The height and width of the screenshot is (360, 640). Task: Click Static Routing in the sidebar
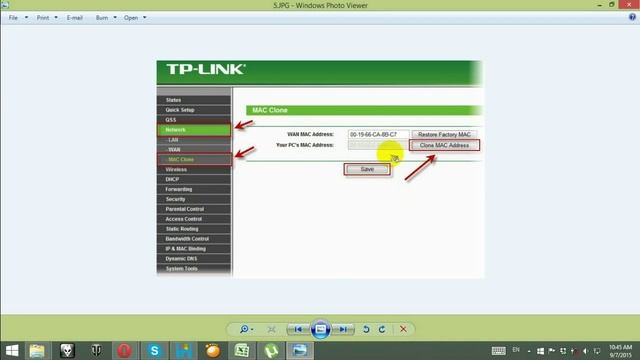pos(194,229)
